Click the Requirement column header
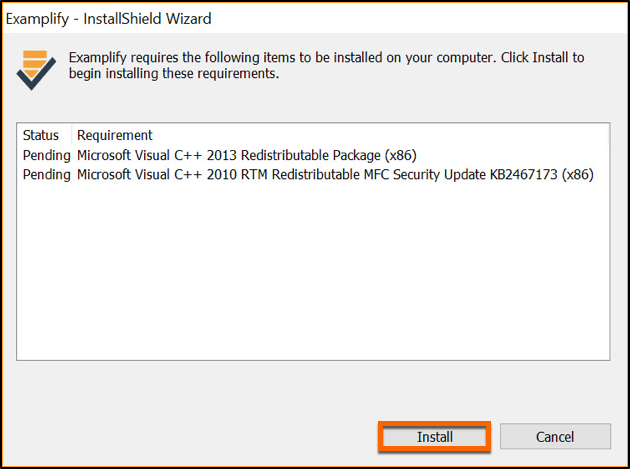This screenshot has width=630, height=469. pos(115,135)
